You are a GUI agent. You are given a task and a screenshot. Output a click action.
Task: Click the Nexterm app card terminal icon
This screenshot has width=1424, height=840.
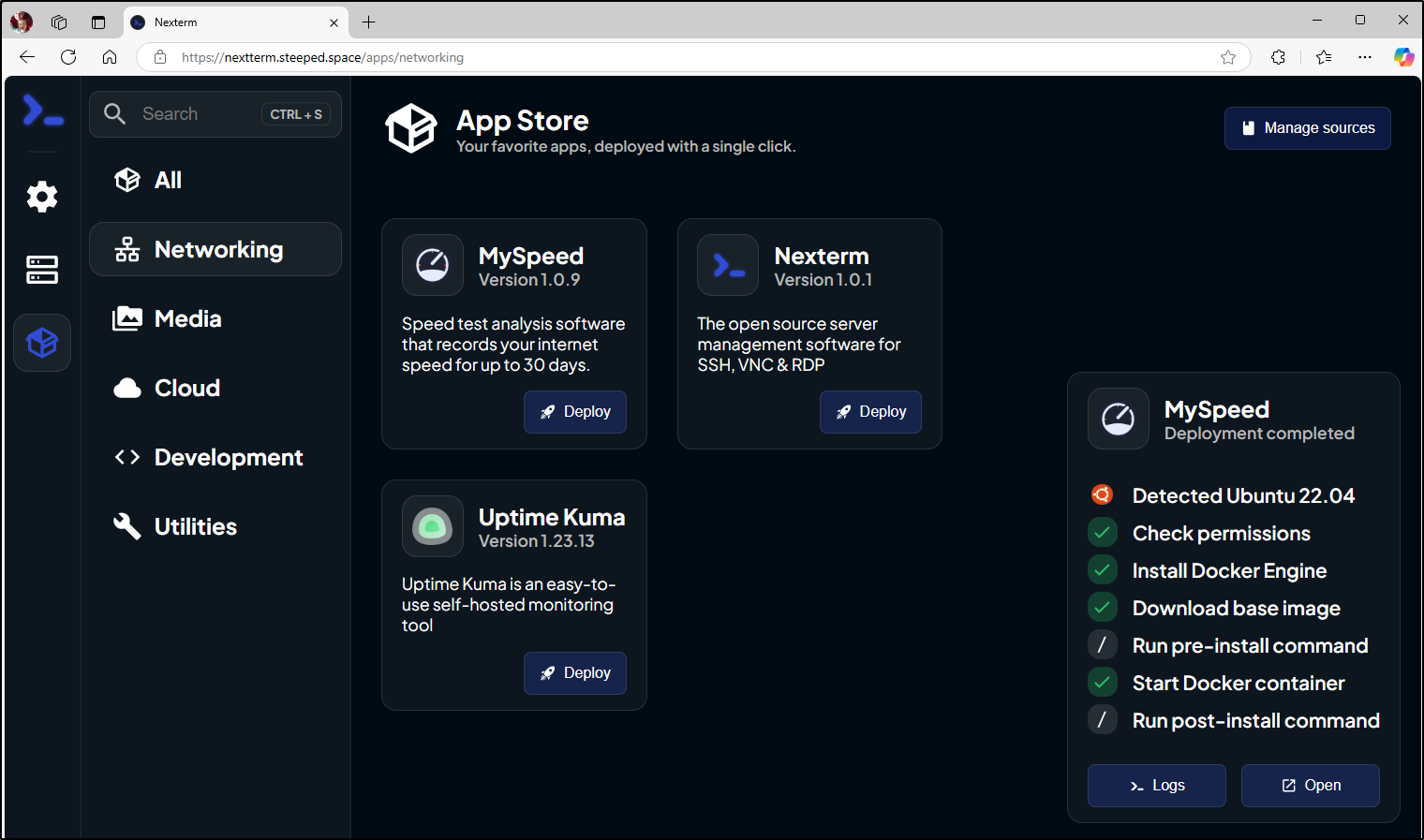pos(728,265)
